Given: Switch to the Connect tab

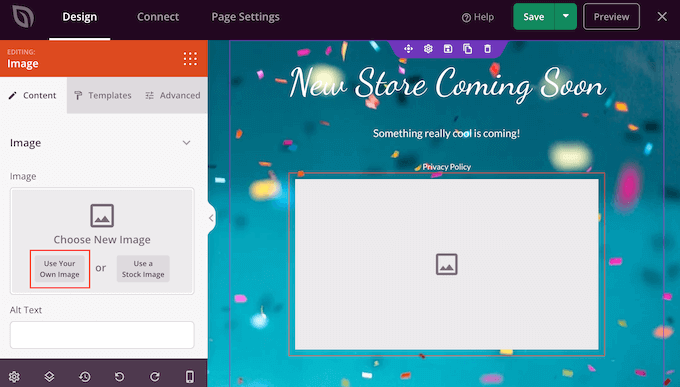Looking at the screenshot, I should [x=158, y=17].
